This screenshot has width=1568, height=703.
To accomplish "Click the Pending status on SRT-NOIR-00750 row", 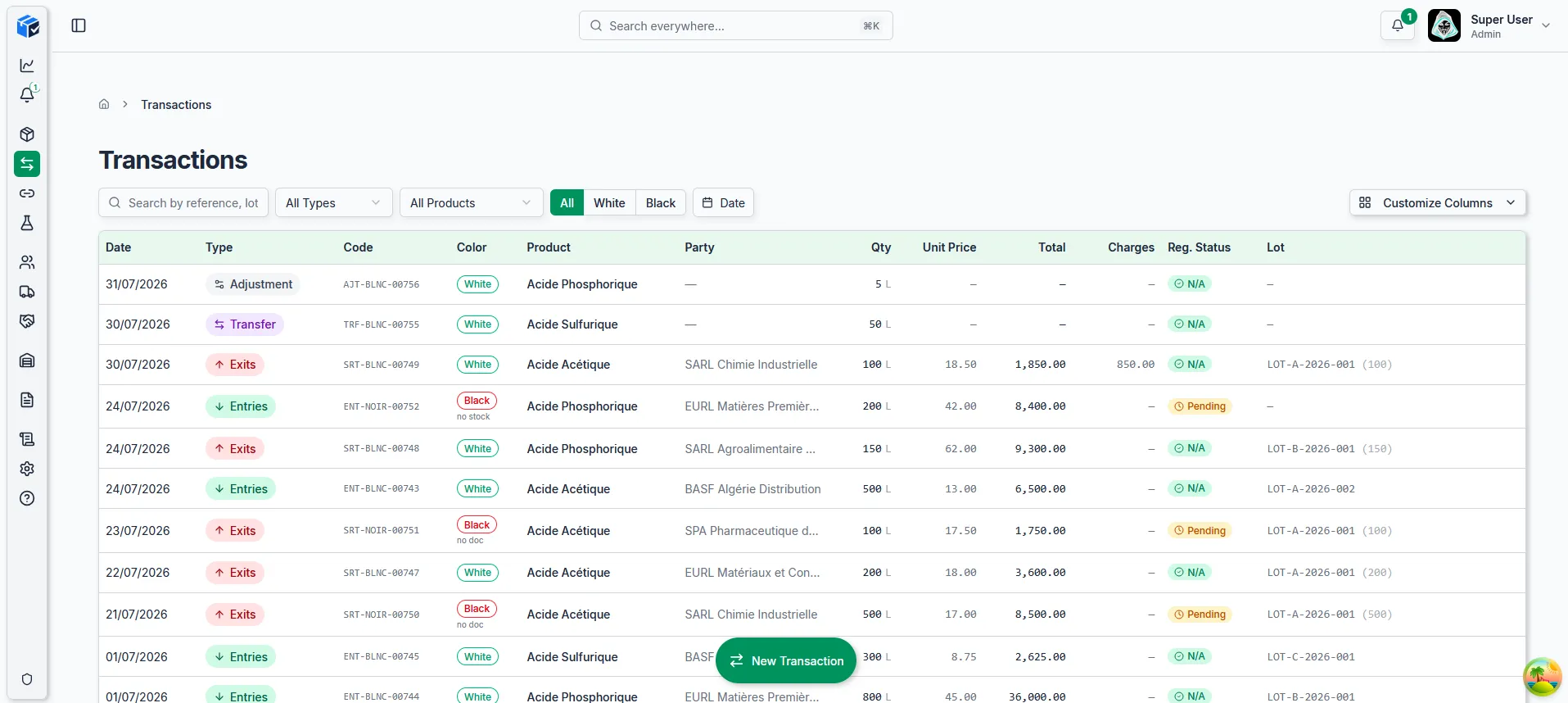I will (x=1200, y=615).
